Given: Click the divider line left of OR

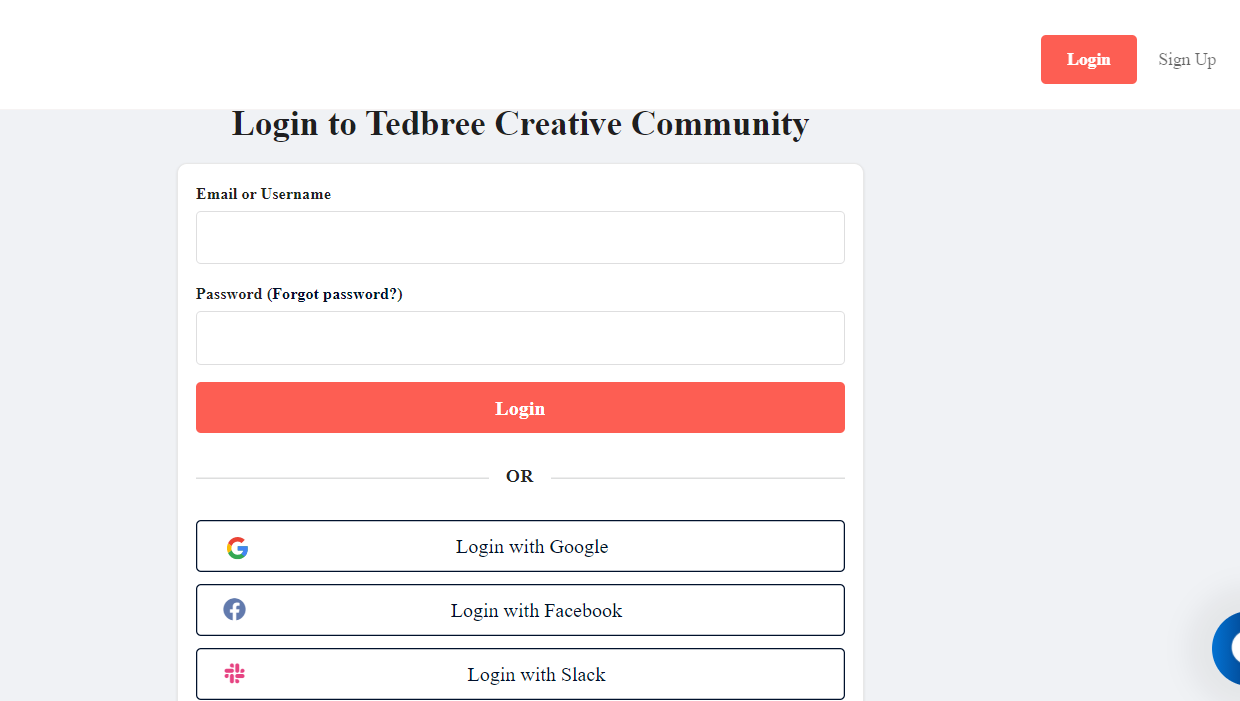Looking at the screenshot, I should point(340,478).
